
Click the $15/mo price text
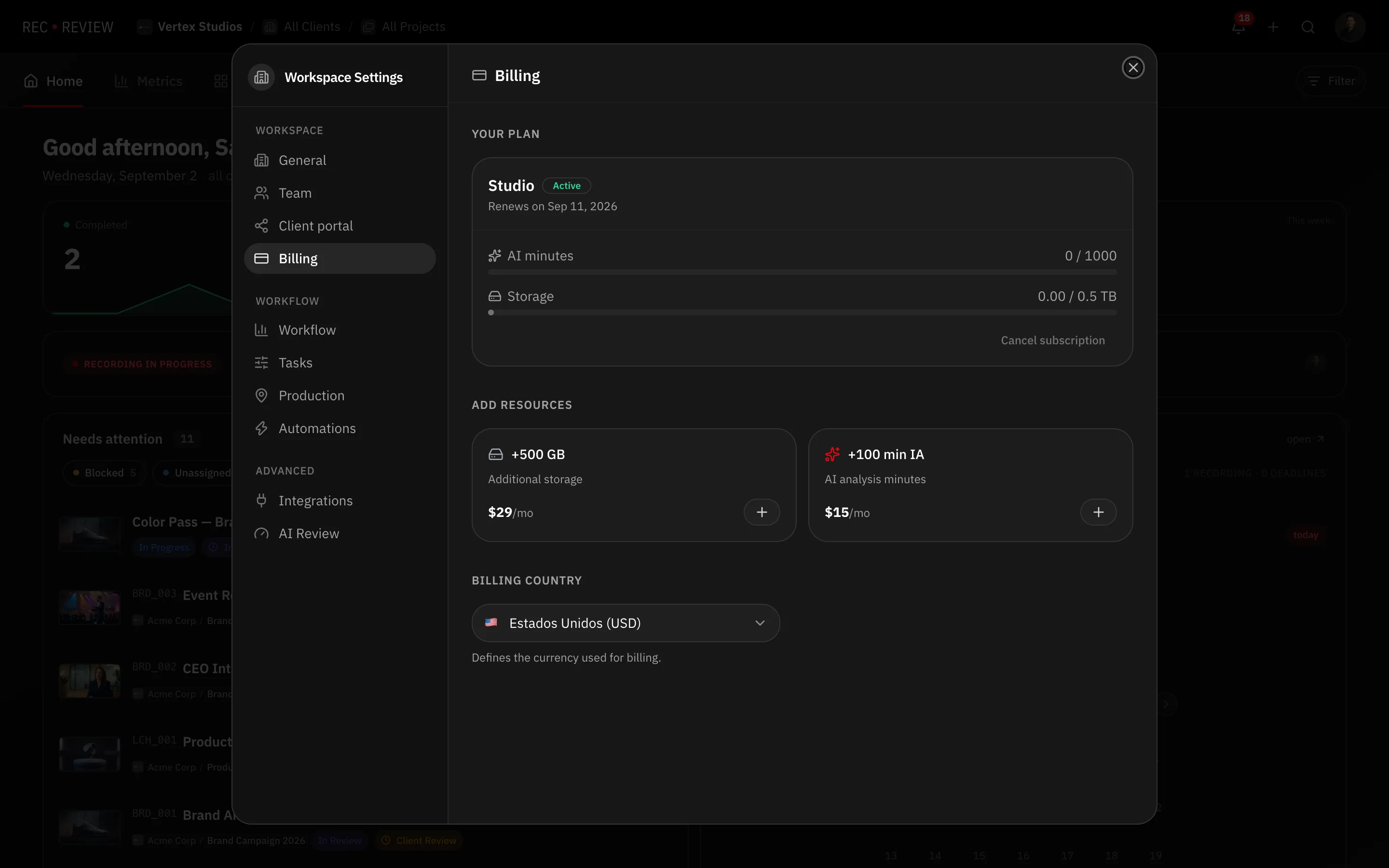pos(846,512)
